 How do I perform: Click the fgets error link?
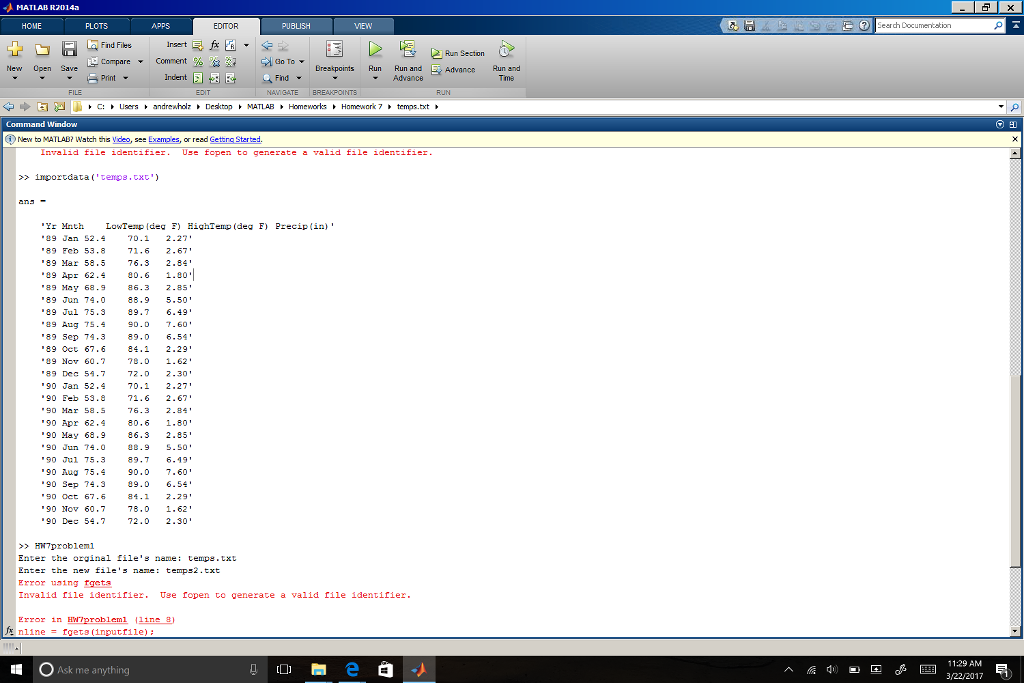coord(97,582)
